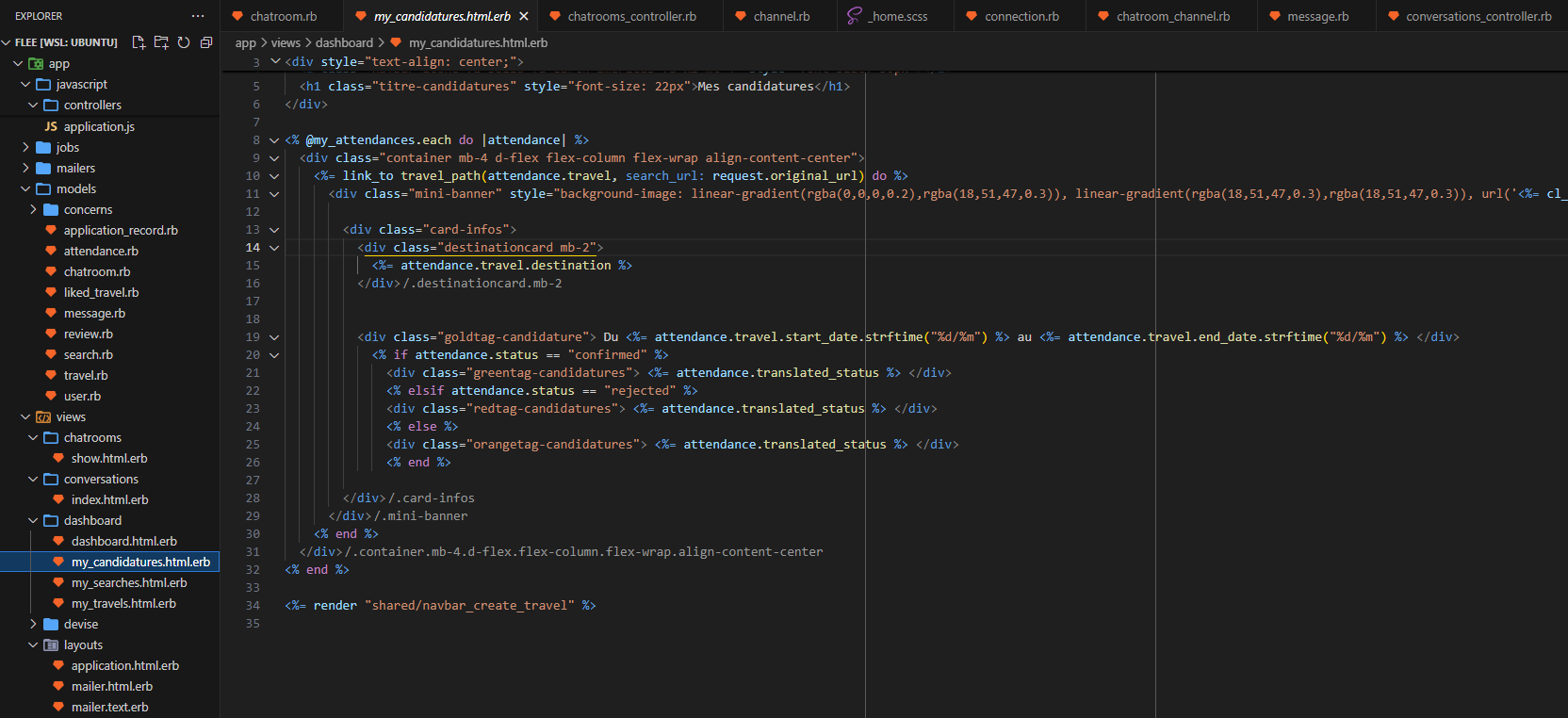Click the mailers folder icon
The image size is (1568, 718).
click(43, 168)
